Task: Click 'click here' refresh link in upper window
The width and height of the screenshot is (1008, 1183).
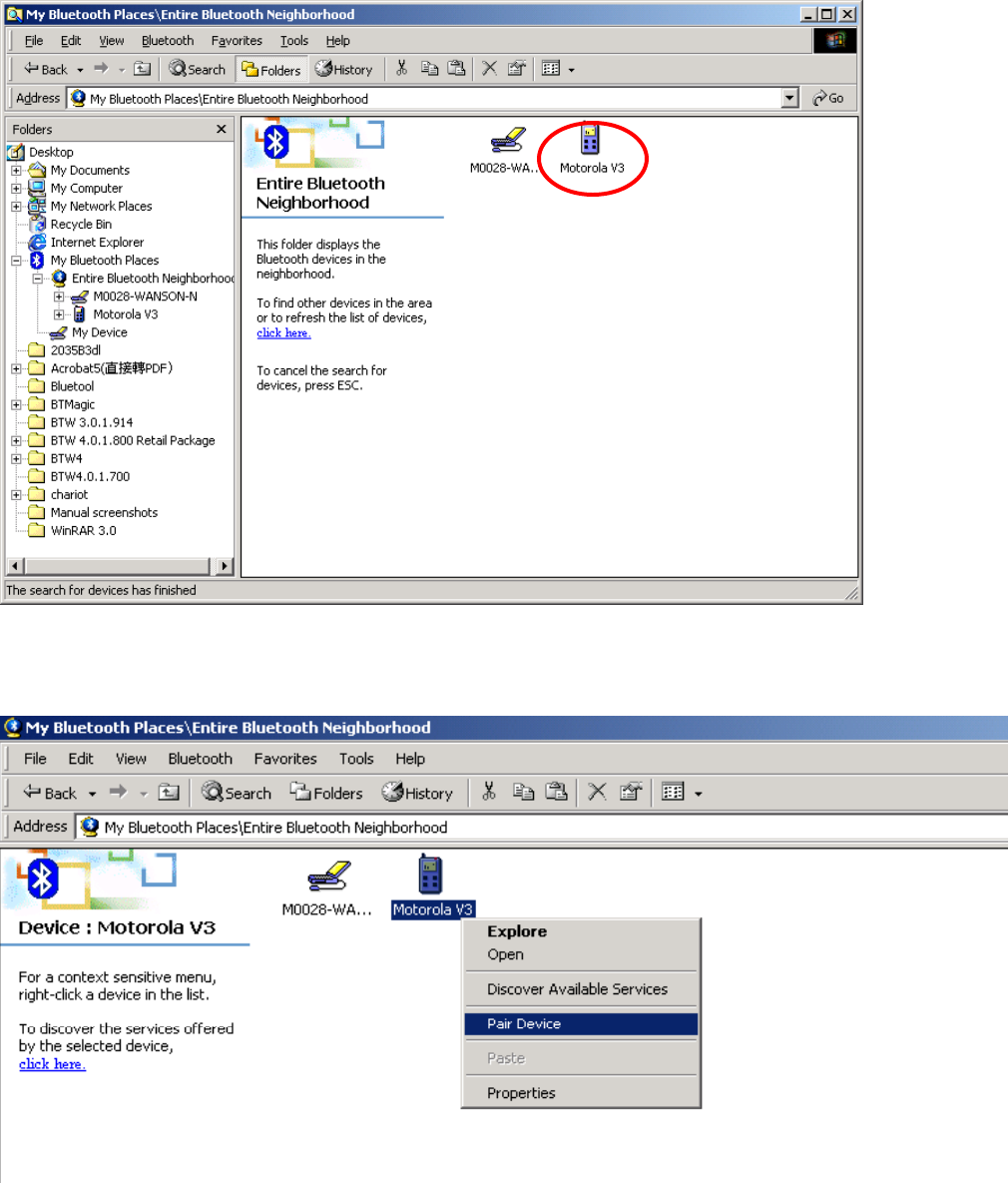Action: pyautogui.click(x=282, y=332)
